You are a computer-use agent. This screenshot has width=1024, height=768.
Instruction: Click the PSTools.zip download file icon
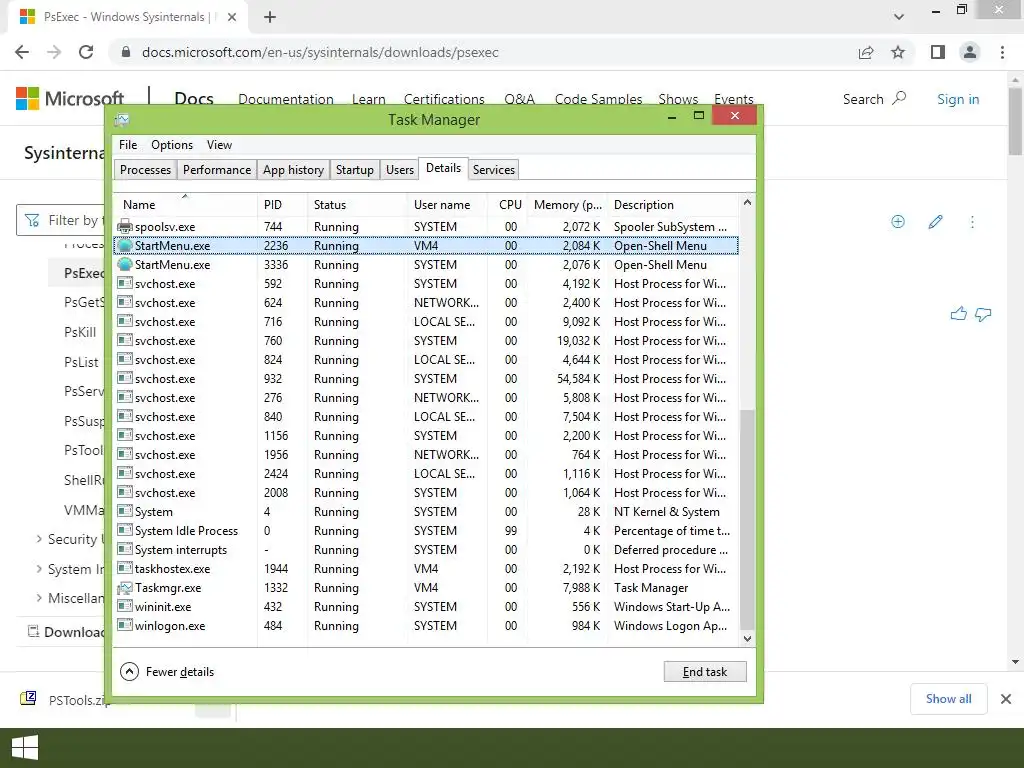(x=28, y=698)
